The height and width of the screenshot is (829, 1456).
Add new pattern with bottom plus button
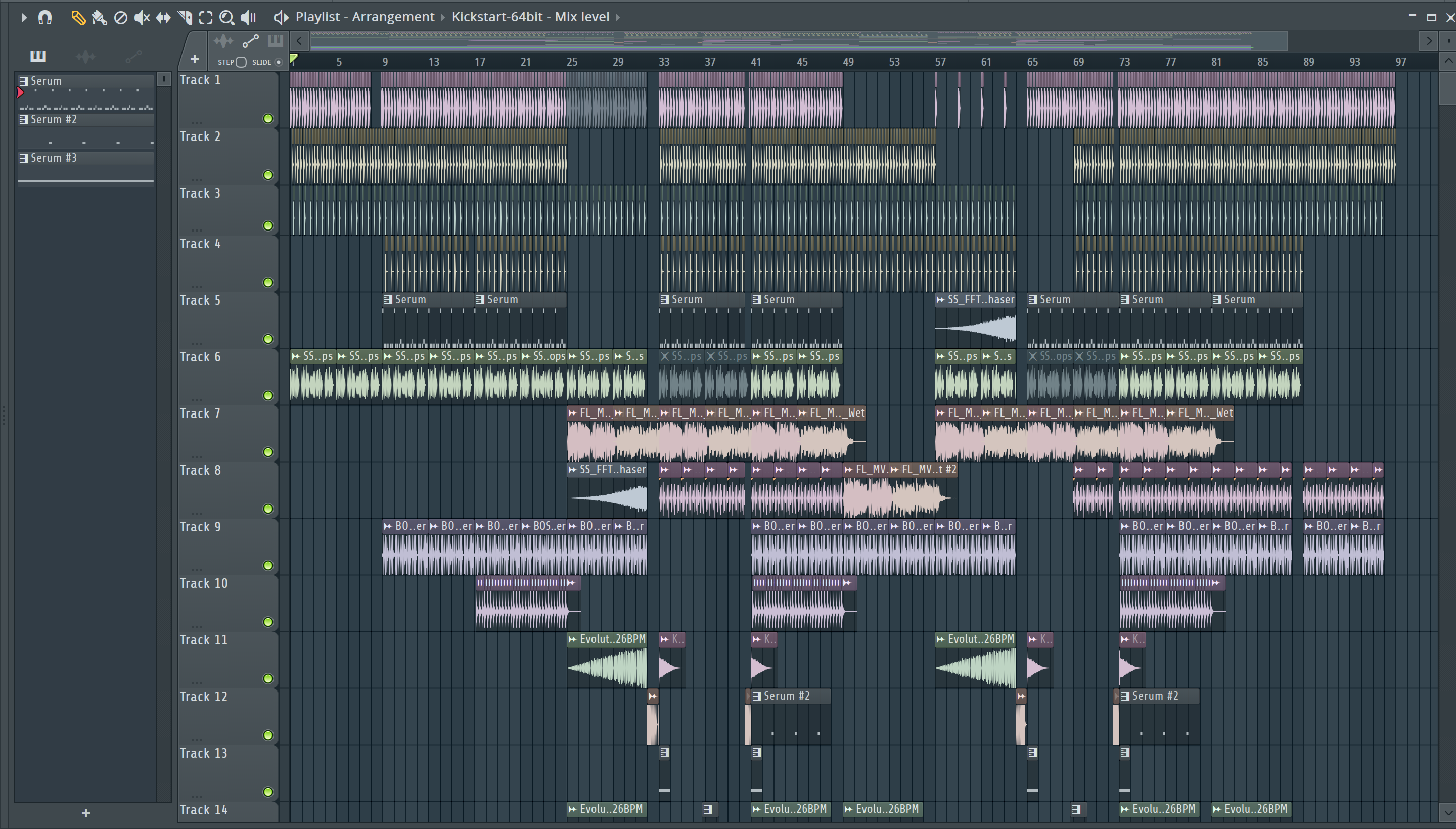pos(86,813)
